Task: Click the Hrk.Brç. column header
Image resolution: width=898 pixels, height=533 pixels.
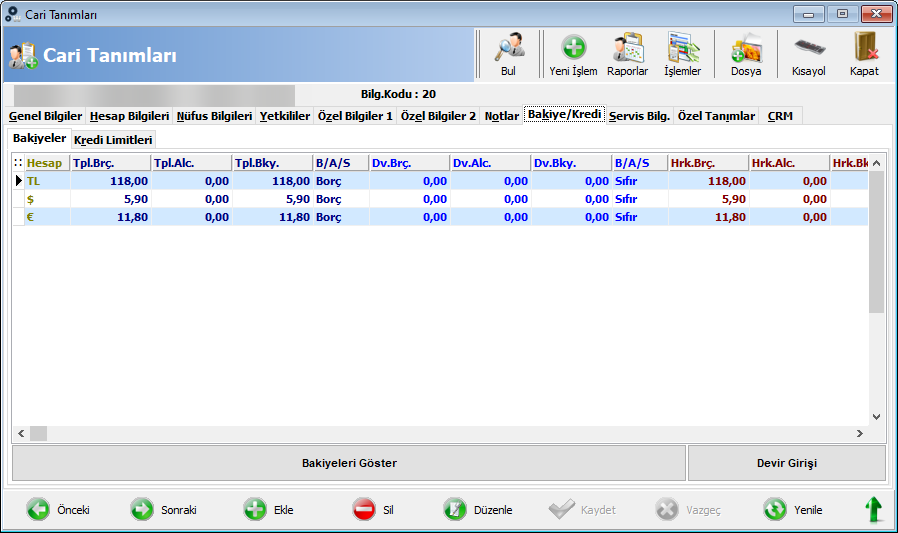Action: pos(708,163)
